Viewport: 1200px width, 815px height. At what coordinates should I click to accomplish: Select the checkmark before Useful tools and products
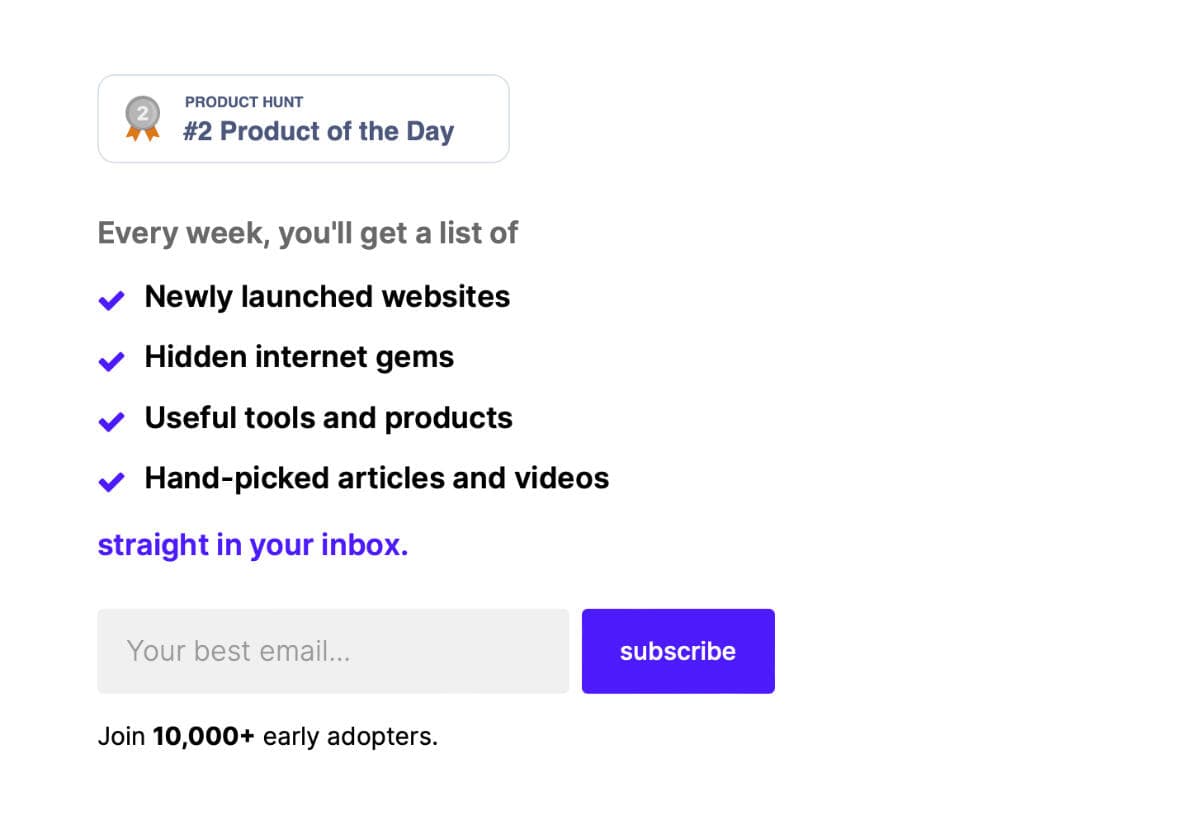(111, 422)
